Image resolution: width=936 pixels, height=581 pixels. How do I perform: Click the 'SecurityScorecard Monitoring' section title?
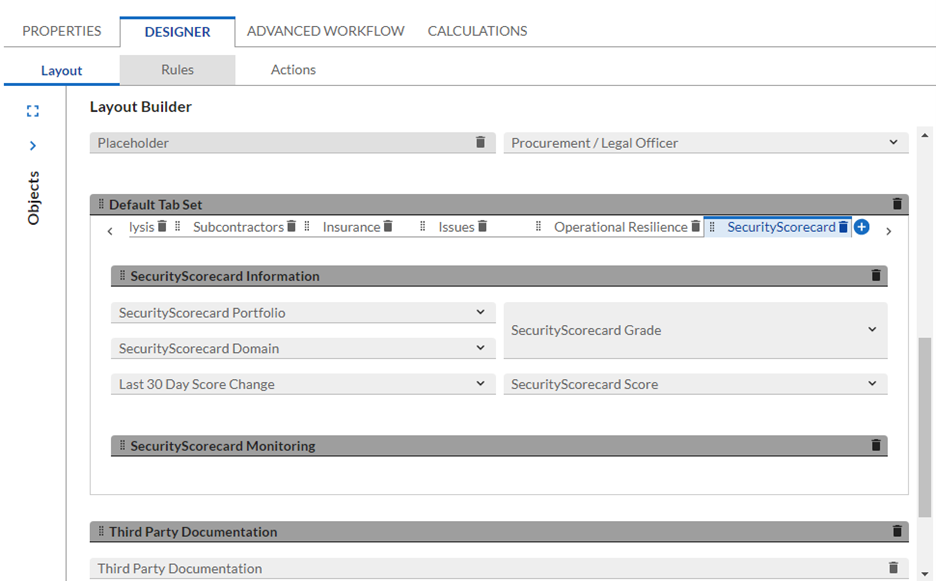(x=223, y=445)
